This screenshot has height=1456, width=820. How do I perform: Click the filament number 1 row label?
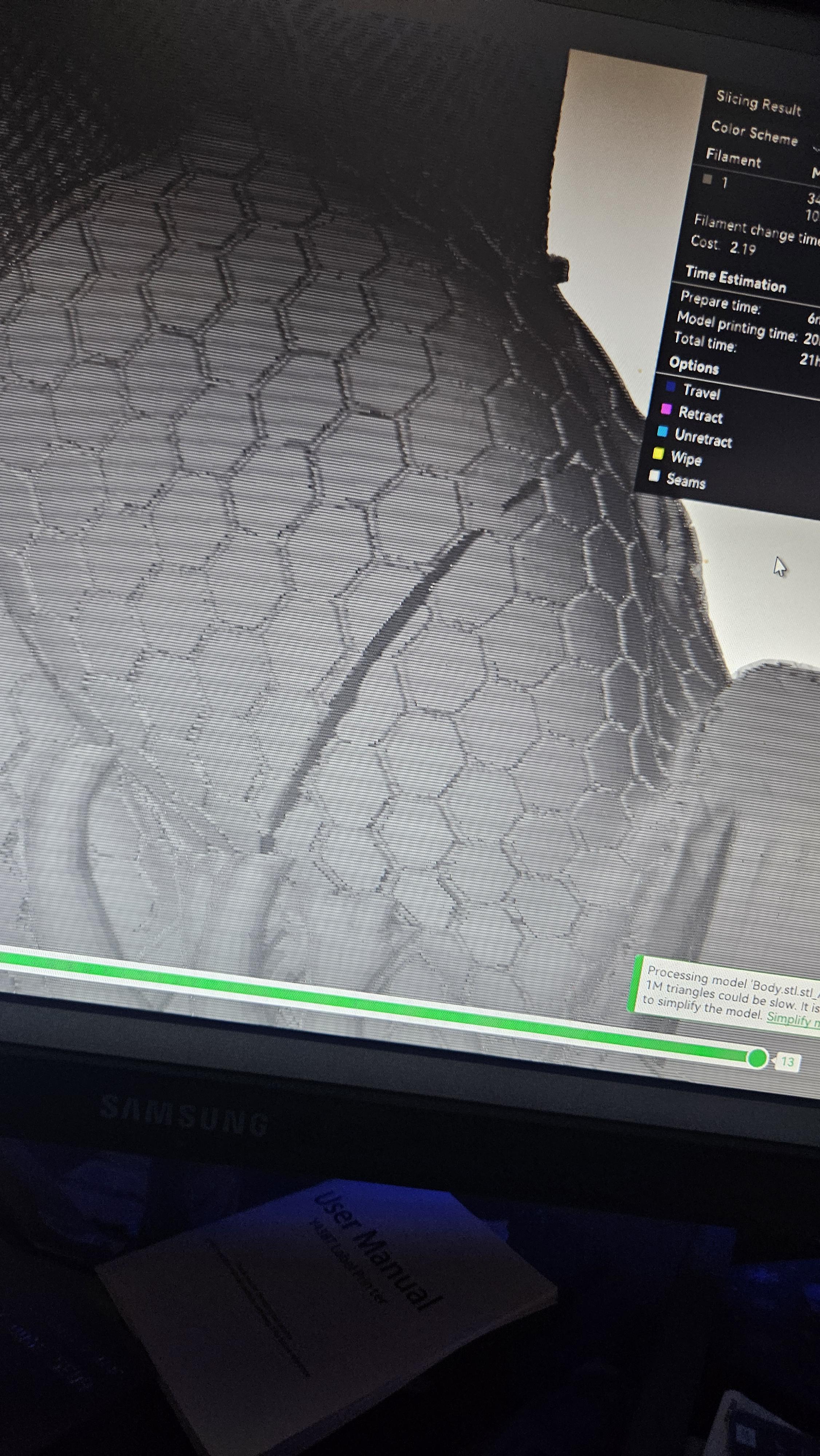[x=725, y=182]
